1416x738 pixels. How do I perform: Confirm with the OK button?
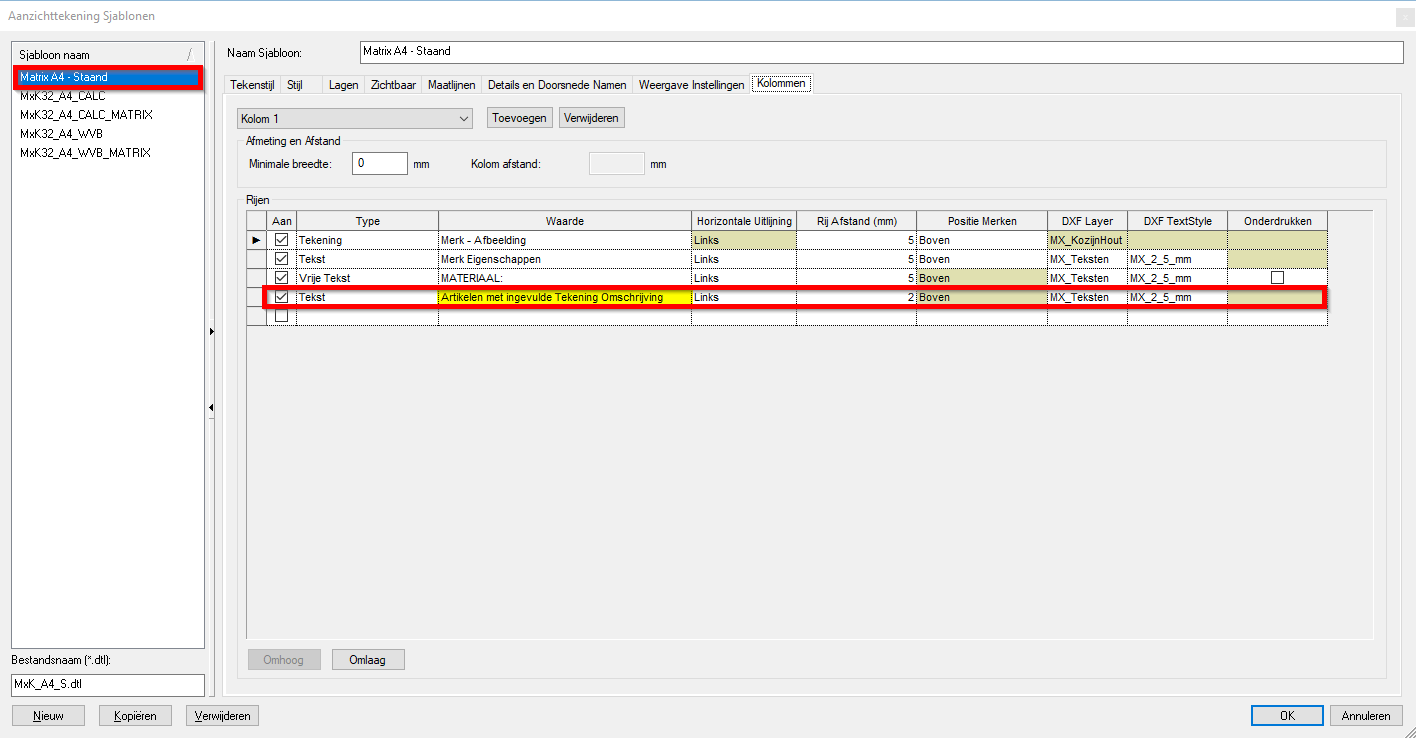click(1287, 716)
